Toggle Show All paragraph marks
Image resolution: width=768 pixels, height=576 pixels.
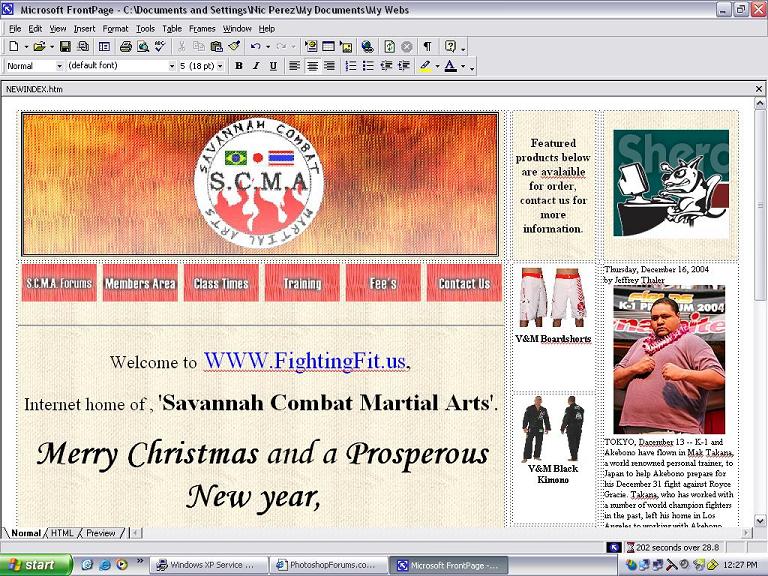click(427, 47)
